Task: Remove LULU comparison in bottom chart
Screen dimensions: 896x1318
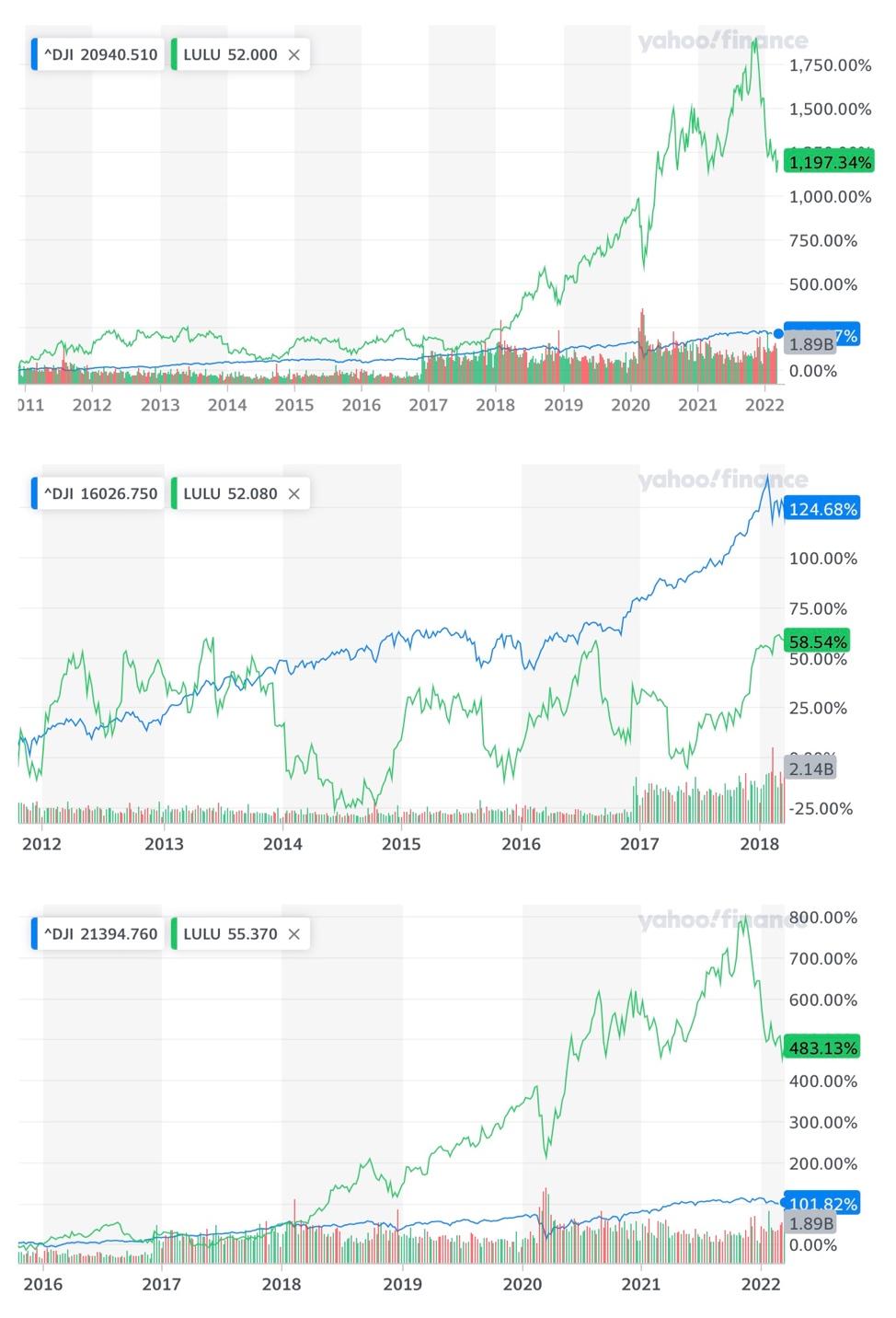Action: click(x=294, y=933)
